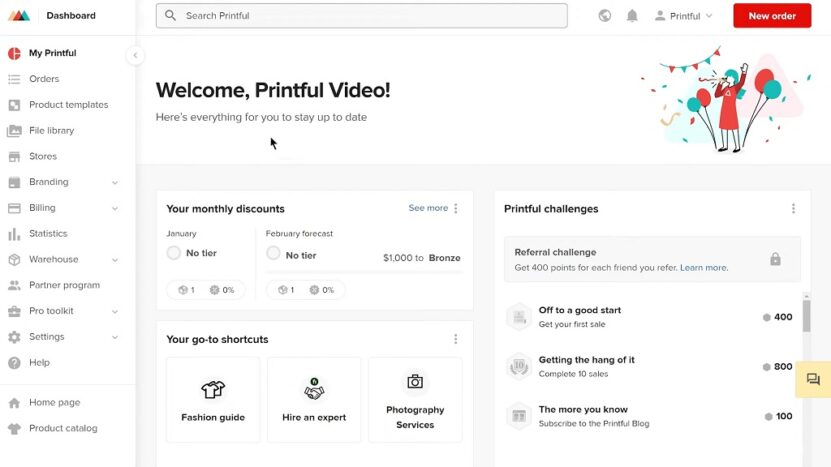Open the Fashion guide shortcut
831x467 pixels.
click(213, 400)
